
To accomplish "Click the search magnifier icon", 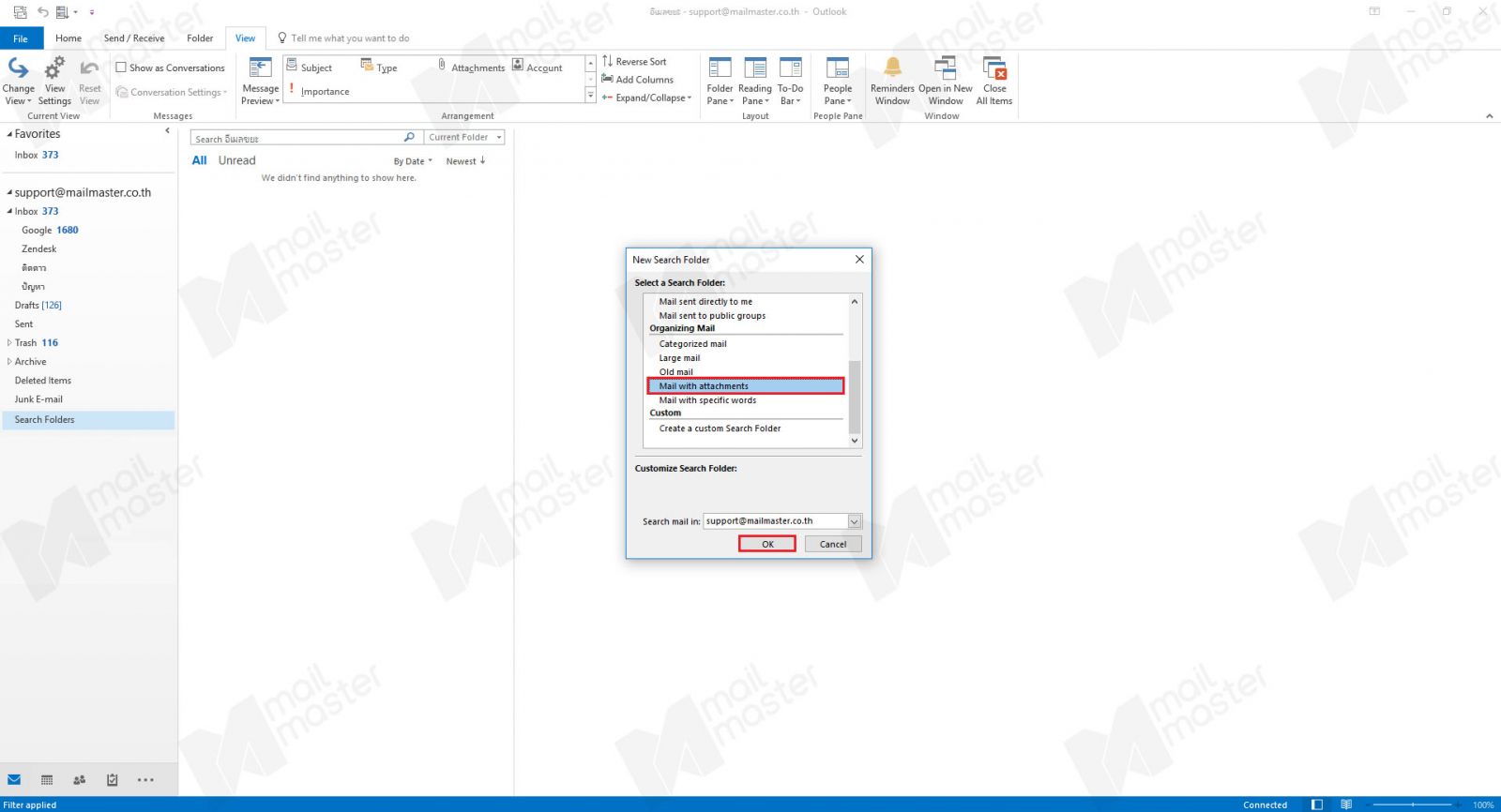I will (409, 137).
